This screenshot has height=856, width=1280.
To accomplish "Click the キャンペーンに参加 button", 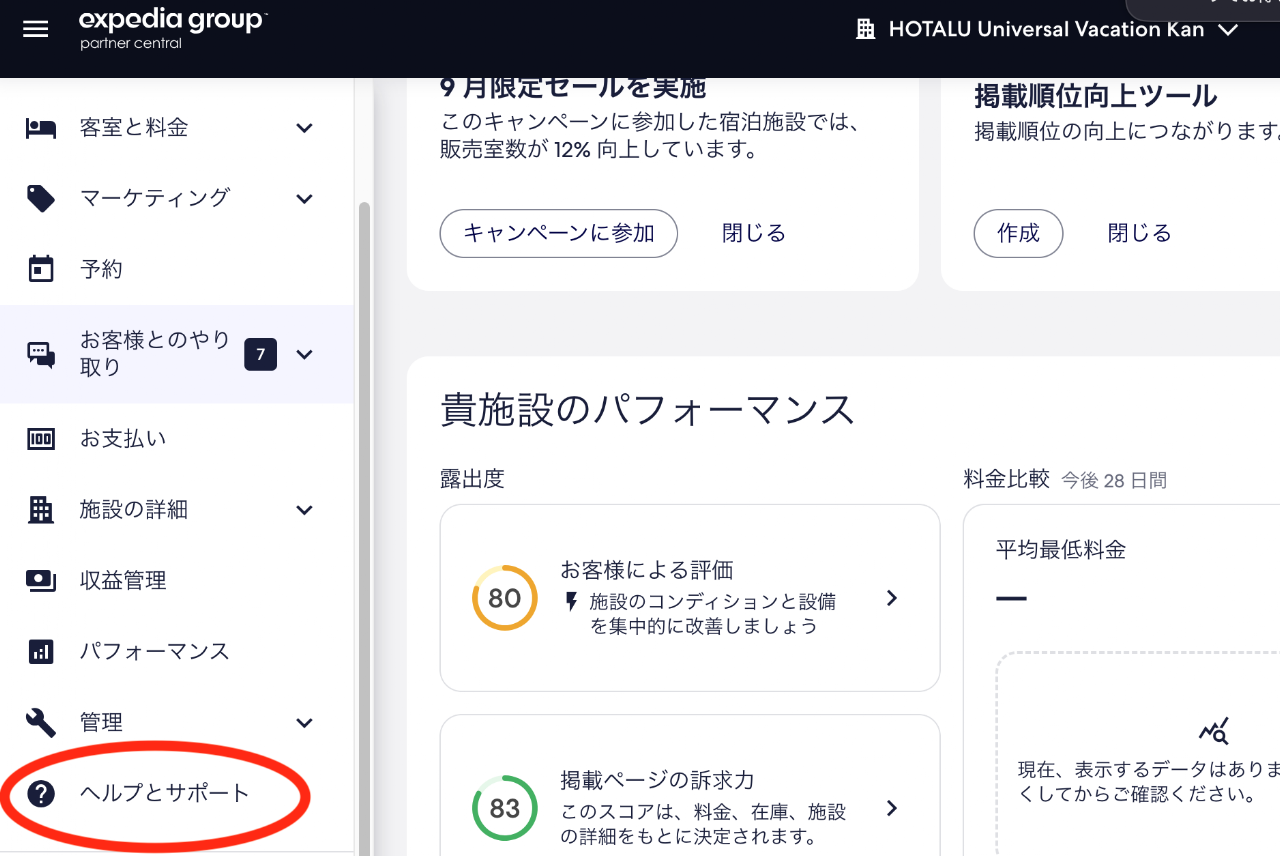I will pyautogui.click(x=558, y=233).
